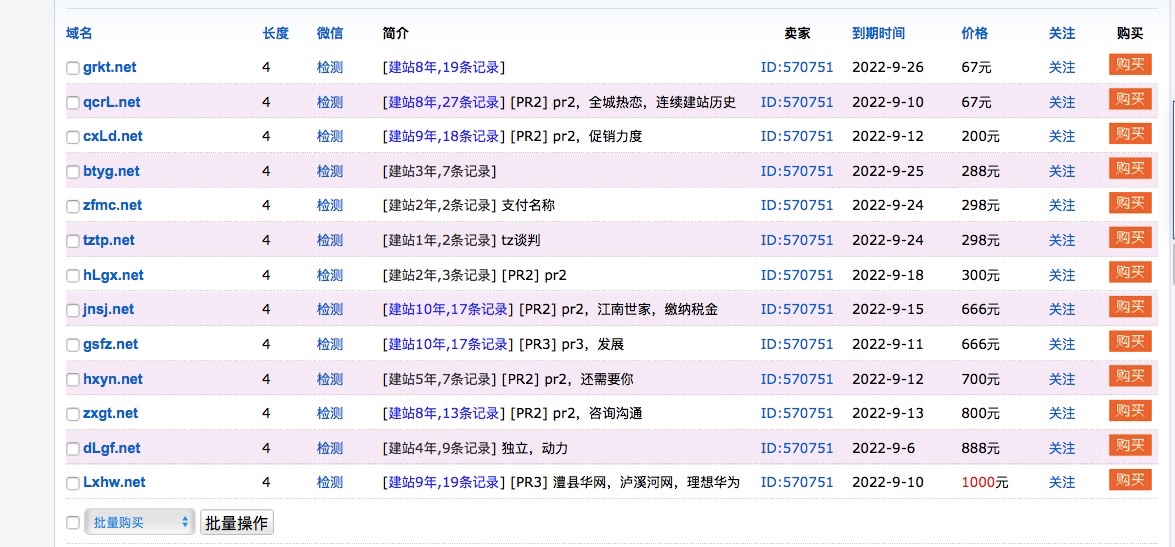This screenshot has height=547, width=1175.
Task: Open the cxLd.net domain link
Action: coord(113,136)
